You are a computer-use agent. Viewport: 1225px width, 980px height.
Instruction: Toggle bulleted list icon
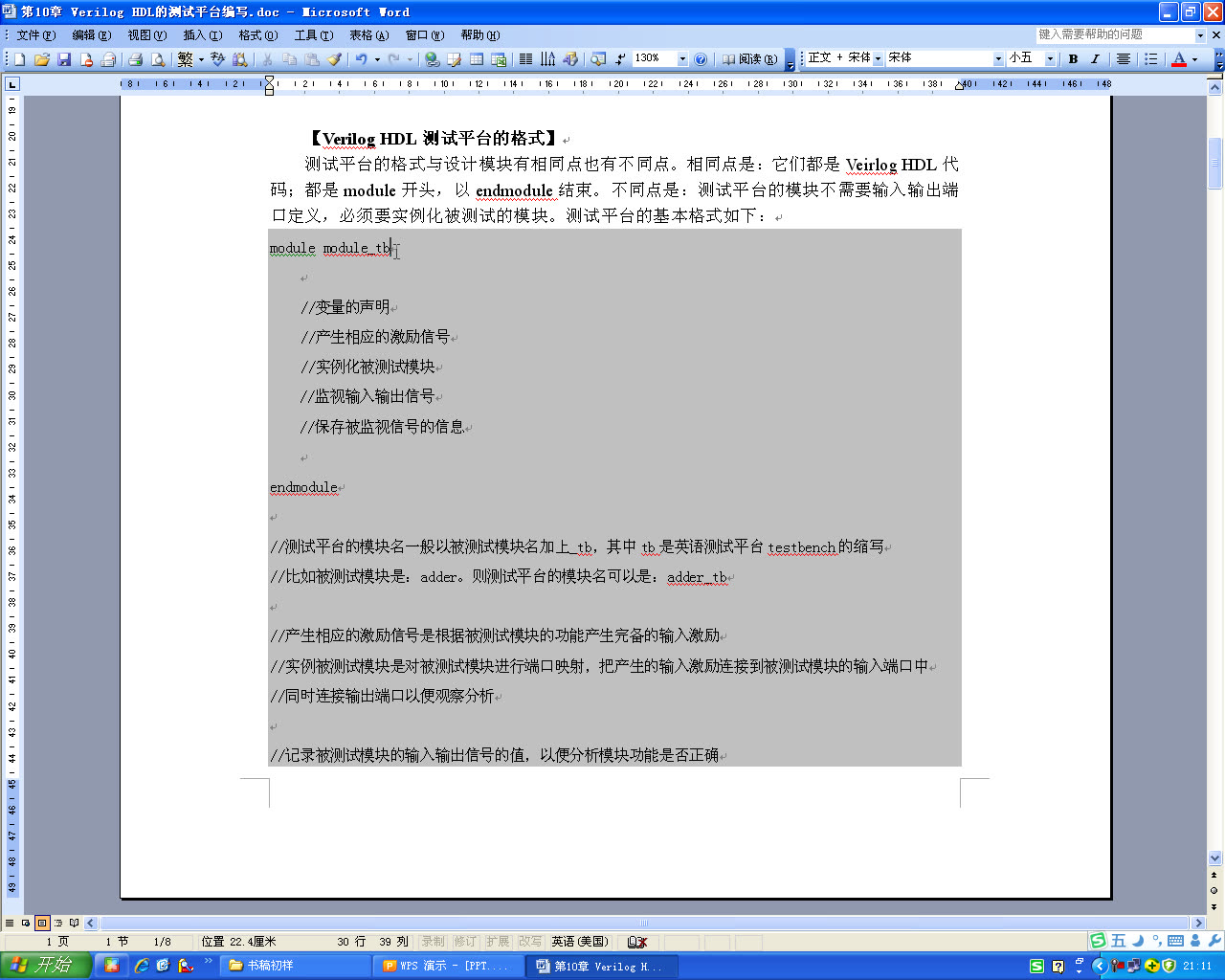click(x=1151, y=59)
